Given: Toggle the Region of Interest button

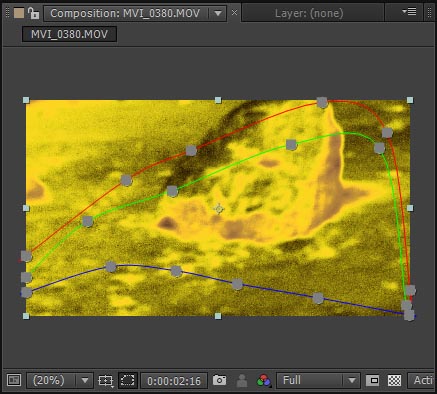Looking at the screenshot, I should click(128, 380).
